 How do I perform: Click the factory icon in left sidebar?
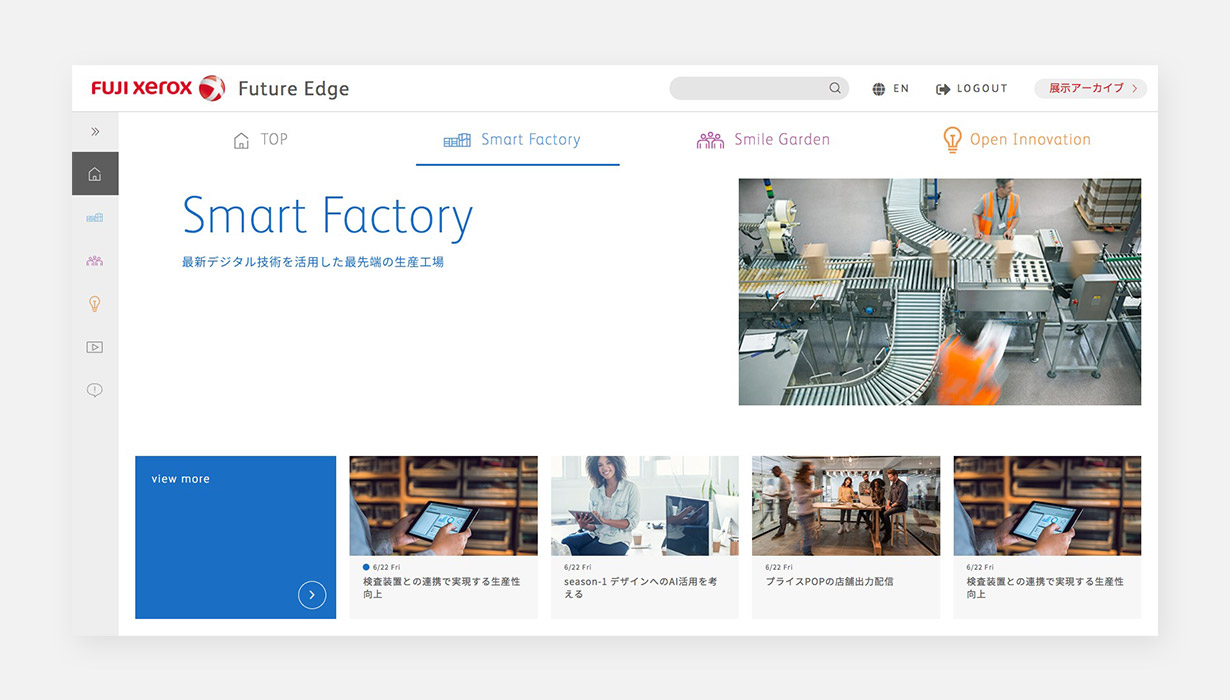pyautogui.click(x=95, y=217)
